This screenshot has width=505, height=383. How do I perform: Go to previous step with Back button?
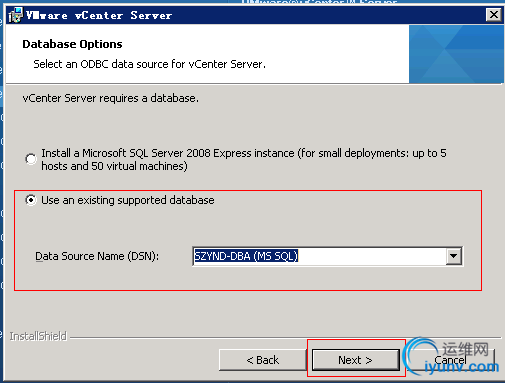pyautogui.click(x=263, y=360)
